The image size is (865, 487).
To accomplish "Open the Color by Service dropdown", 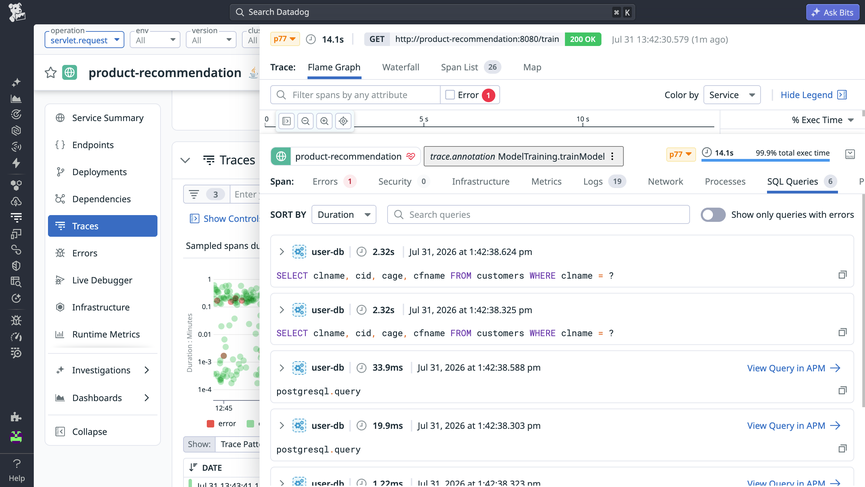I will 731,95.
